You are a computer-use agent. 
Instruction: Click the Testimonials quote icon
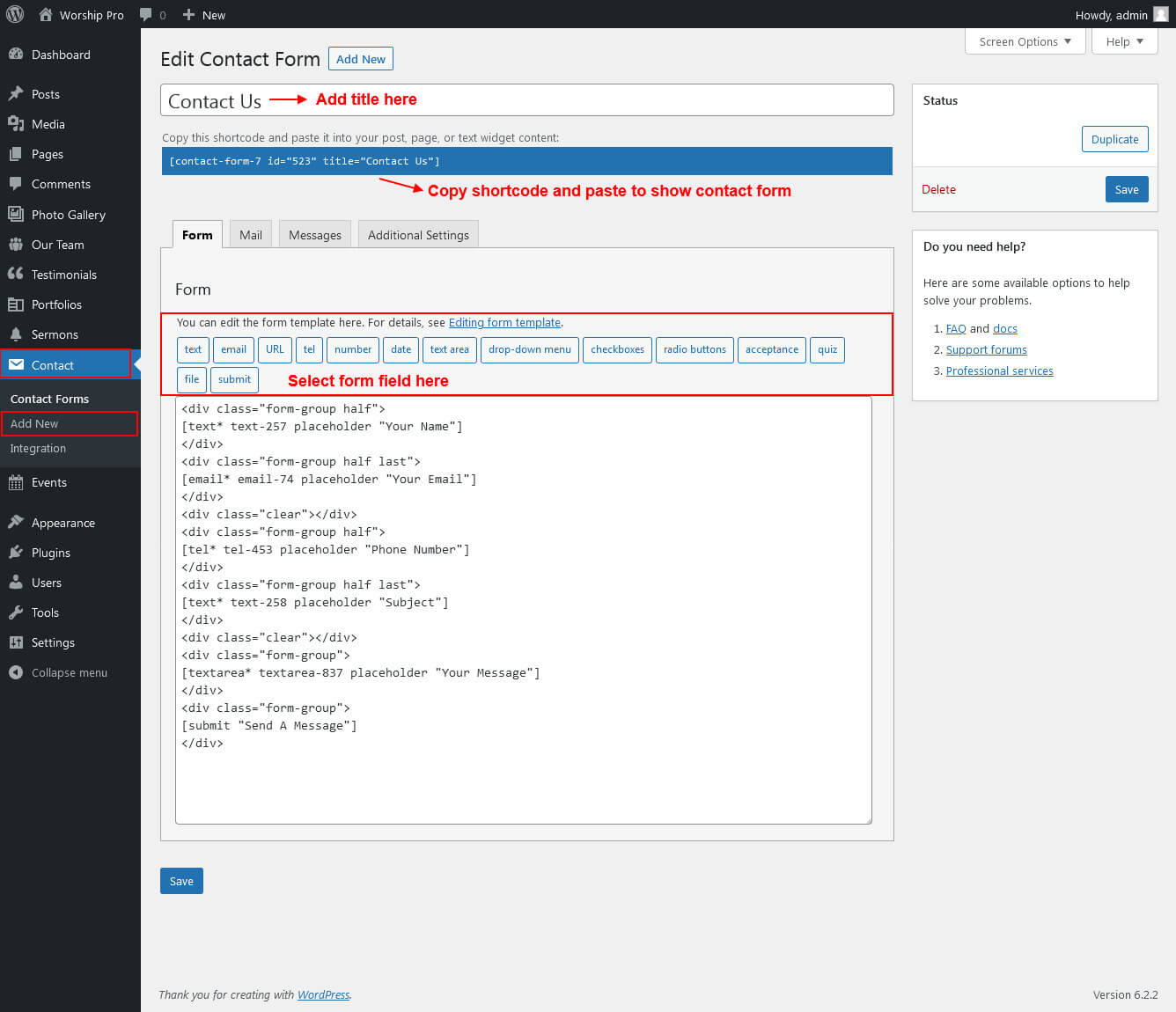(16, 275)
